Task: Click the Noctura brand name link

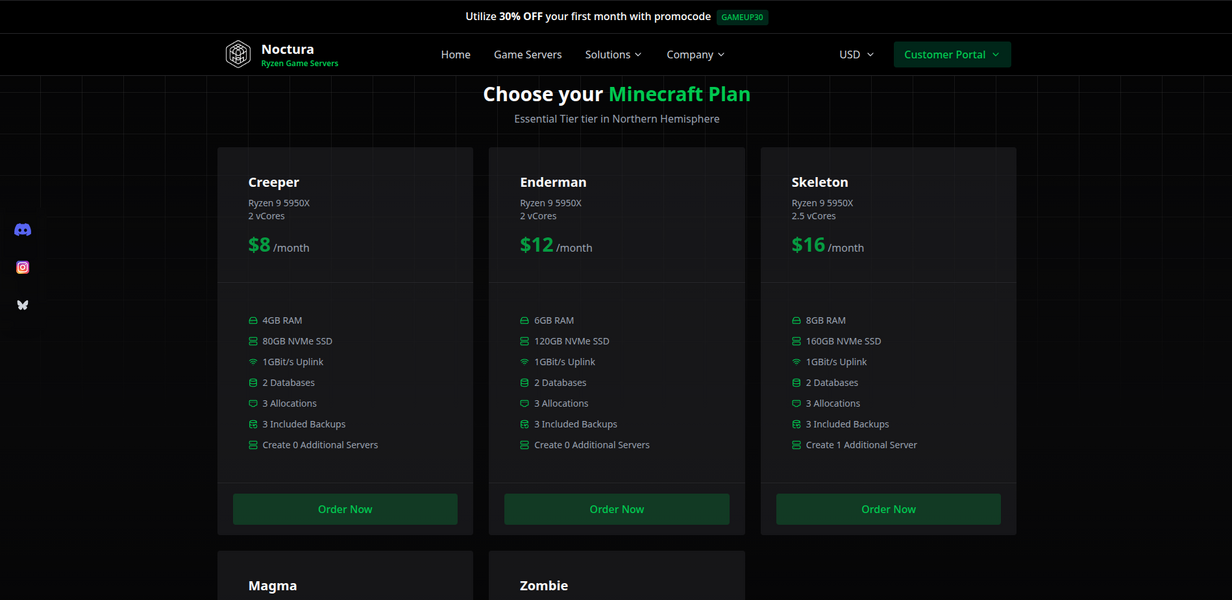Action: pos(287,49)
